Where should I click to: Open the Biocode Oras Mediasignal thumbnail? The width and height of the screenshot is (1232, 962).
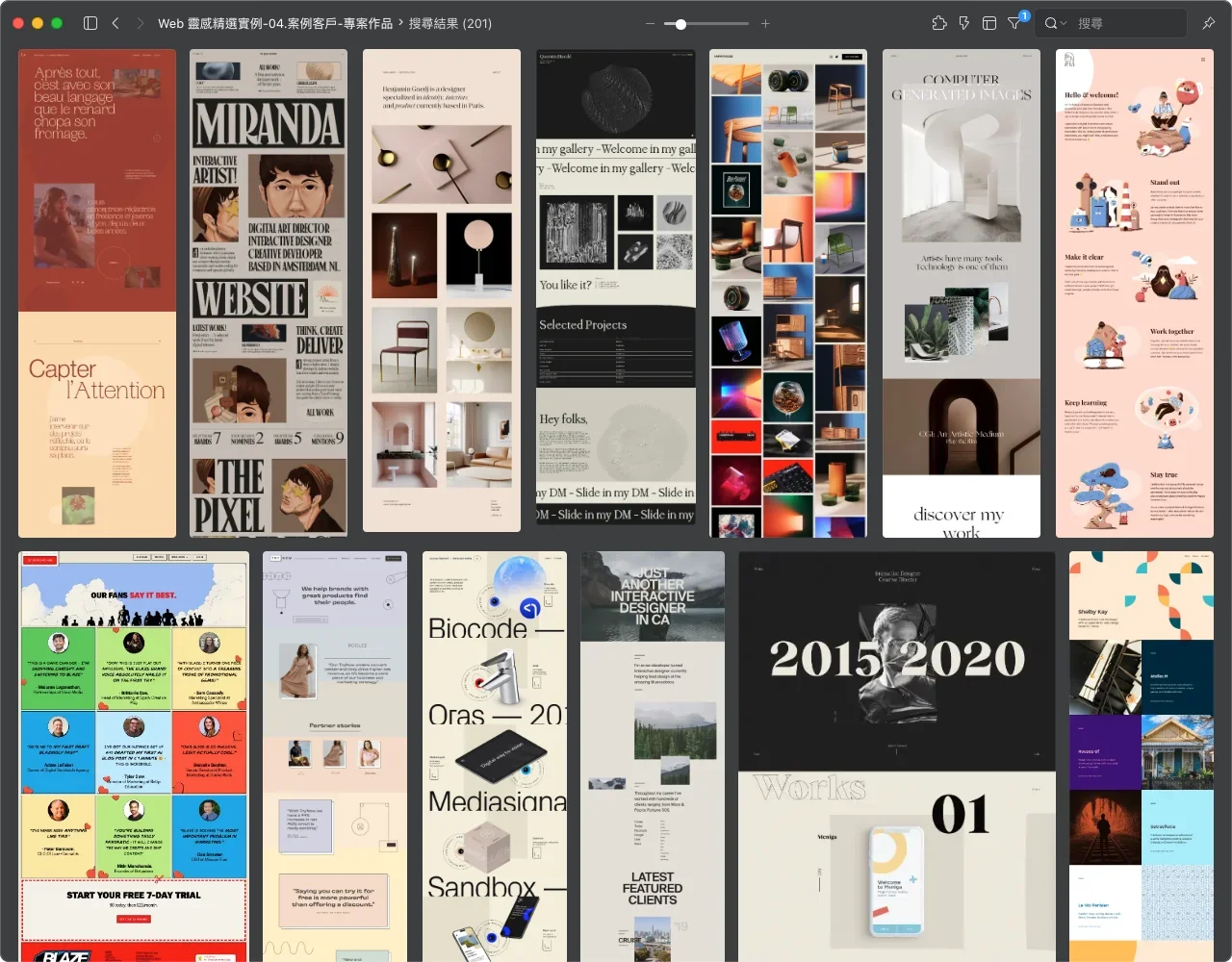point(495,756)
